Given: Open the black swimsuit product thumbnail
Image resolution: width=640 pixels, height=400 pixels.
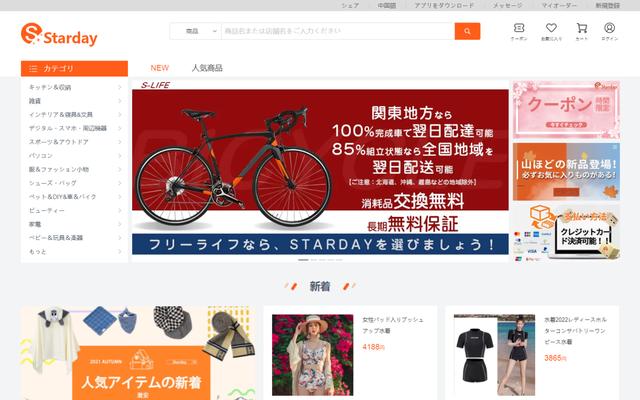Looking at the screenshot, I should pos(494,355).
